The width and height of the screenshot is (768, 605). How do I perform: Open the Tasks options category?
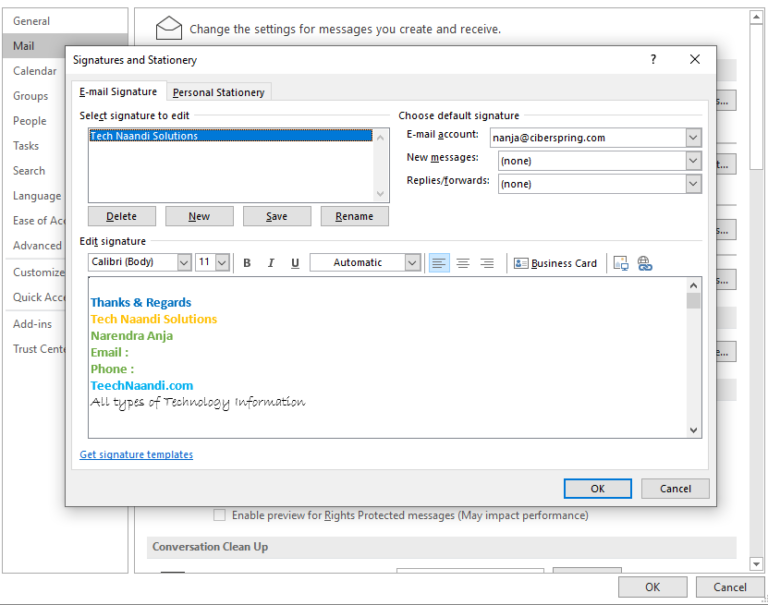25,146
